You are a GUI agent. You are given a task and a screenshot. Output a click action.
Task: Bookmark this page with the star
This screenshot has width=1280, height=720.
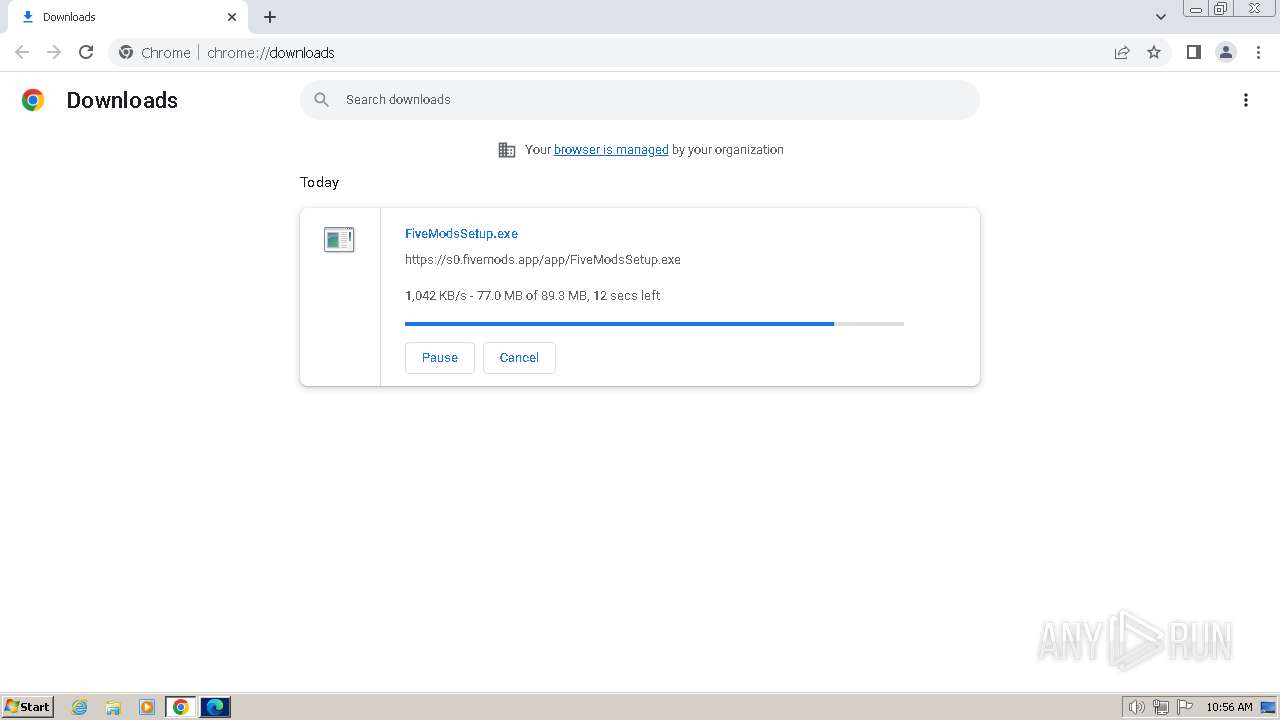coord(1154,52)
